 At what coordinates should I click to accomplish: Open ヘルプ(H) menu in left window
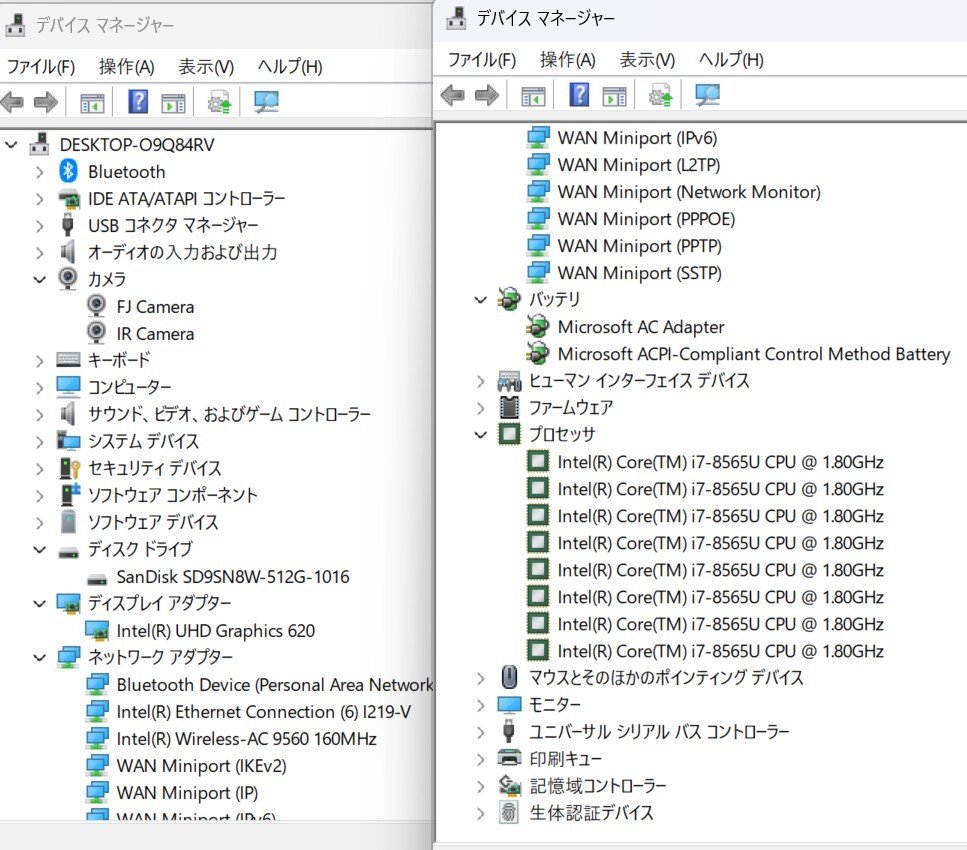point(290,67)
